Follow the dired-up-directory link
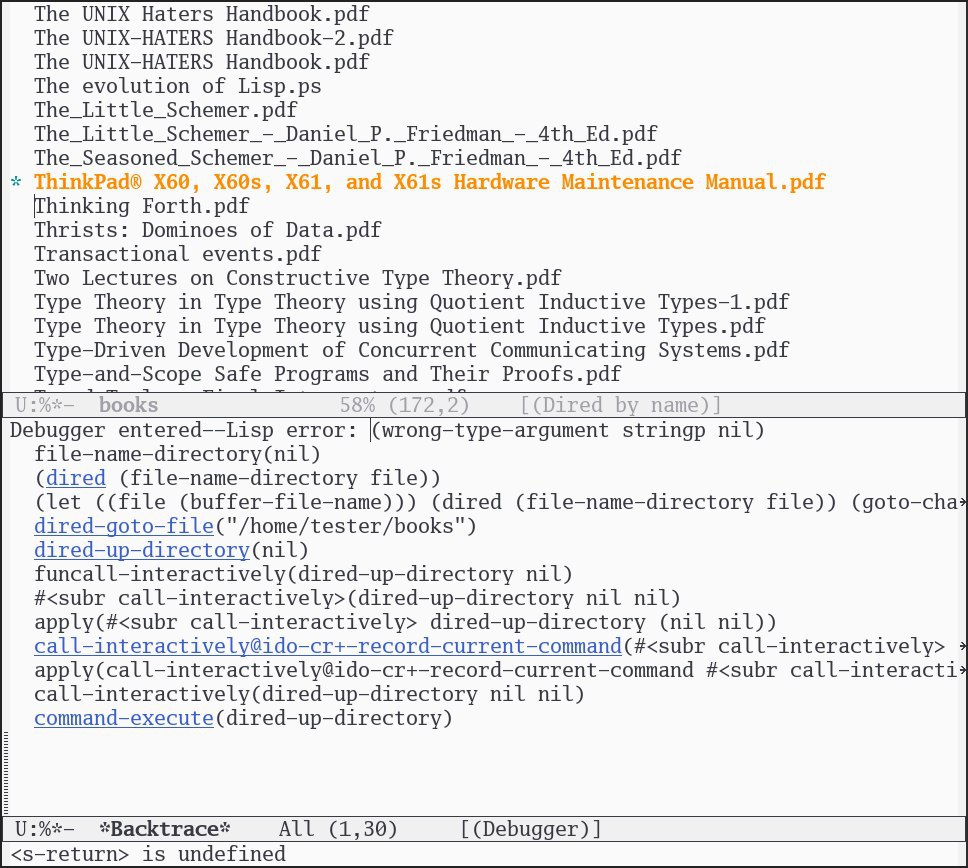 142,550
